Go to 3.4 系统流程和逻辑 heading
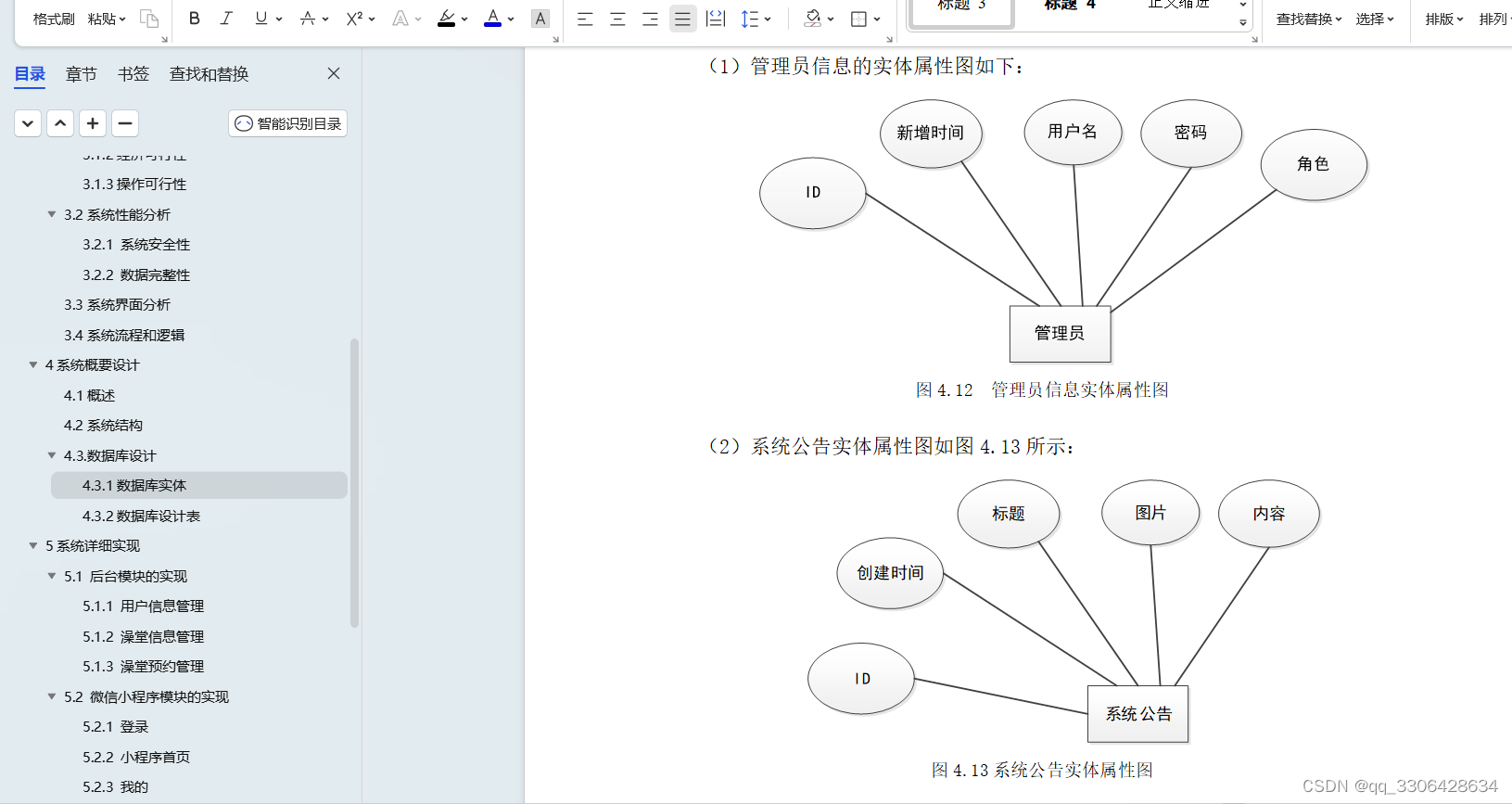The height and width of the screenshot is (804, 1512). 124,335
